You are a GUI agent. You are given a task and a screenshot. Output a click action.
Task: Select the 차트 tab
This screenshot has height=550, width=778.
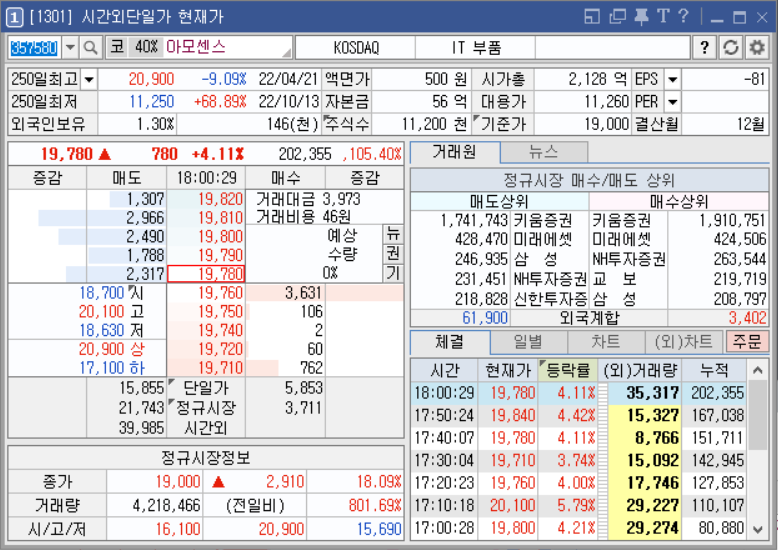coord(606,342)
